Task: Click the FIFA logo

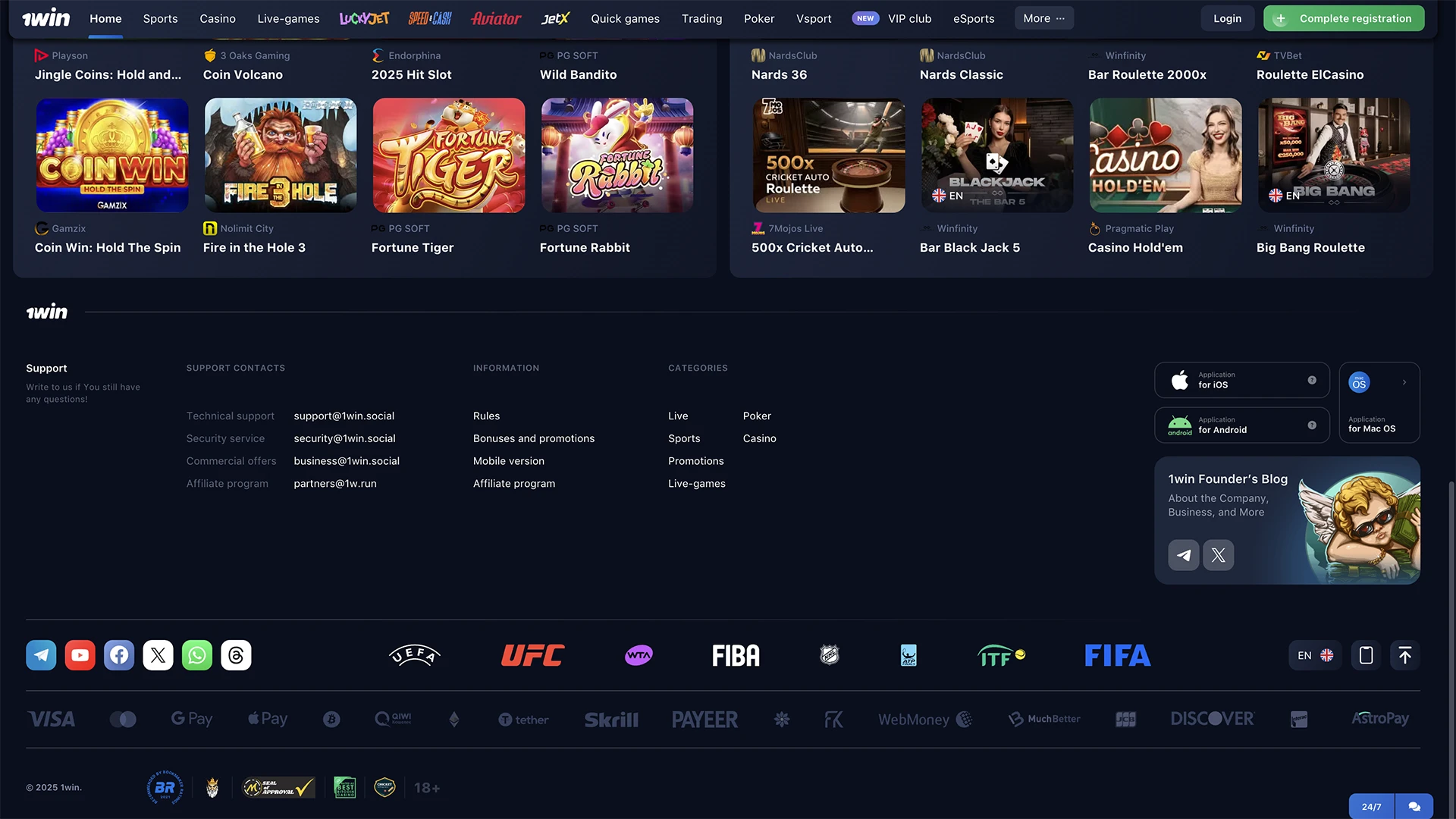Action: click(1118, 655)
